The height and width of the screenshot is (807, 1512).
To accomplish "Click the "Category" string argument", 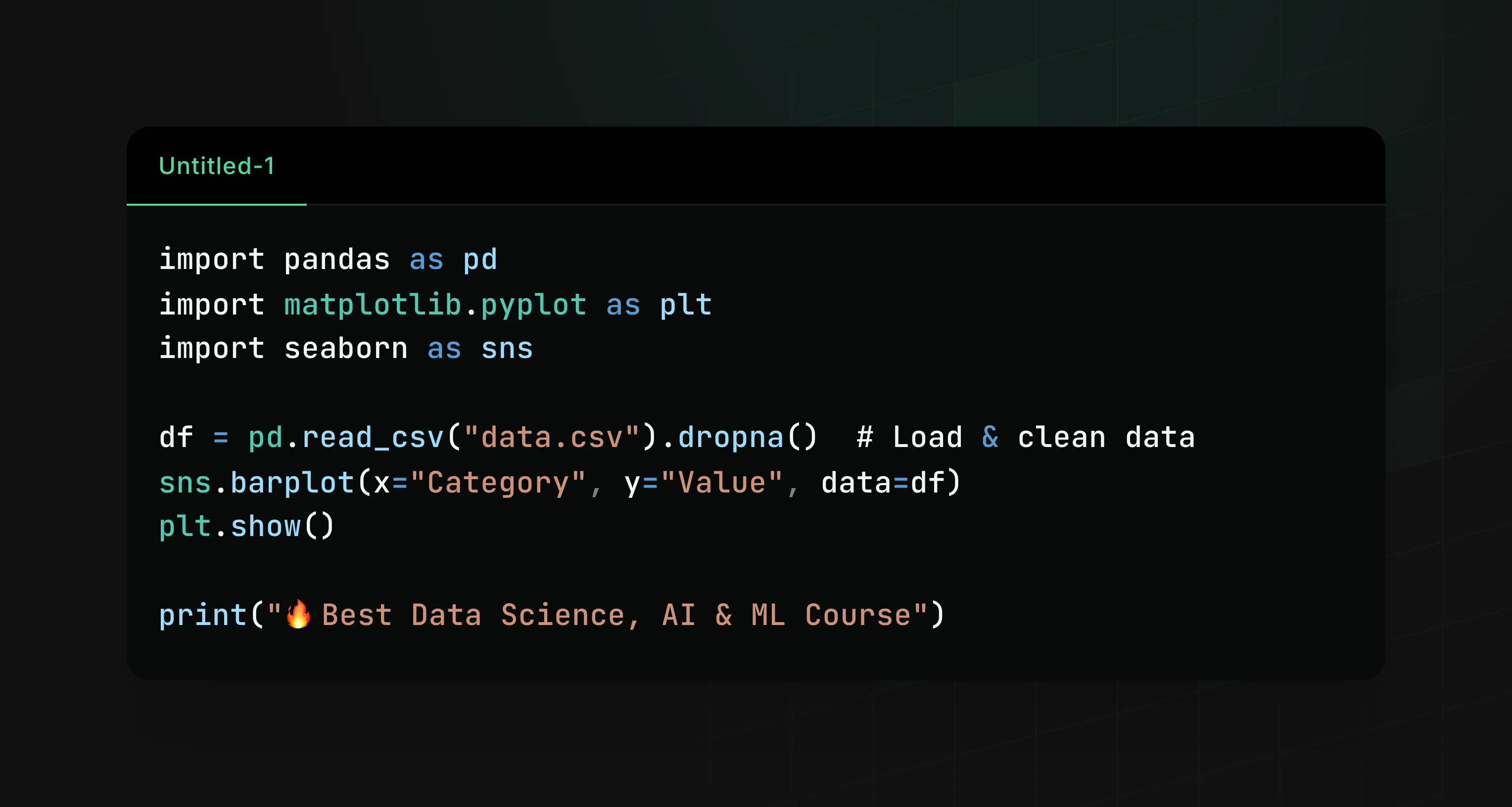I will click(498, 483).
